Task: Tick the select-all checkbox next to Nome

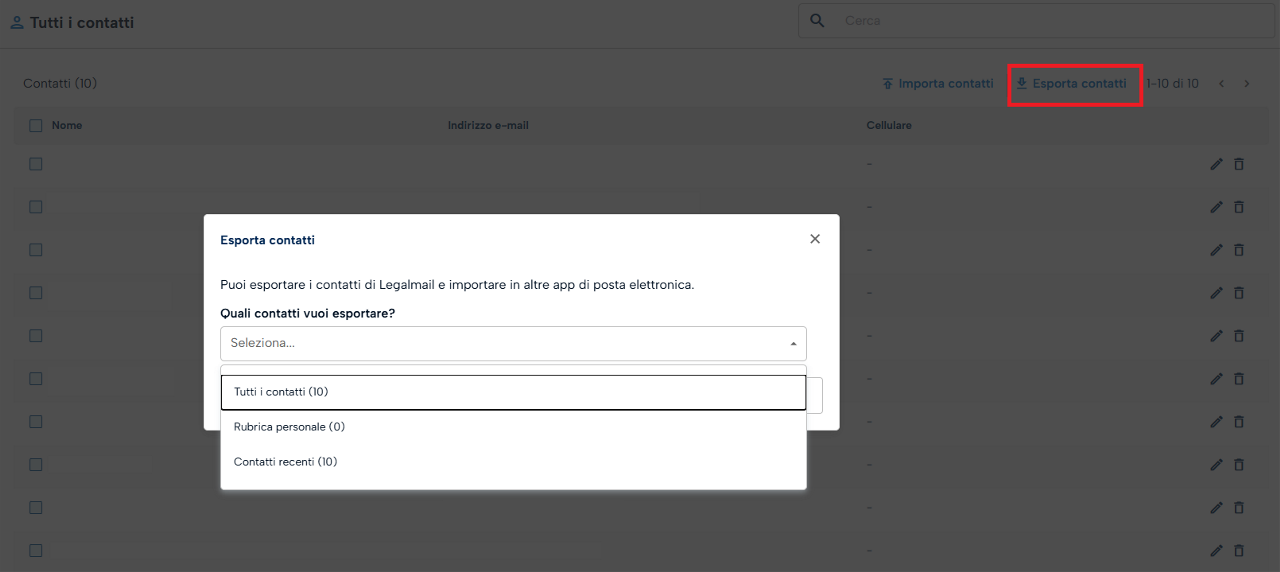Action: point(36,126)
